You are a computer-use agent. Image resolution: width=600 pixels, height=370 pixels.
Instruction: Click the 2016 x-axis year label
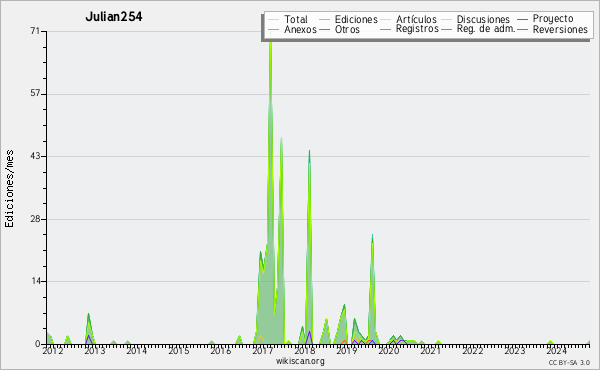pyautogui.click(x=221, y=350)
